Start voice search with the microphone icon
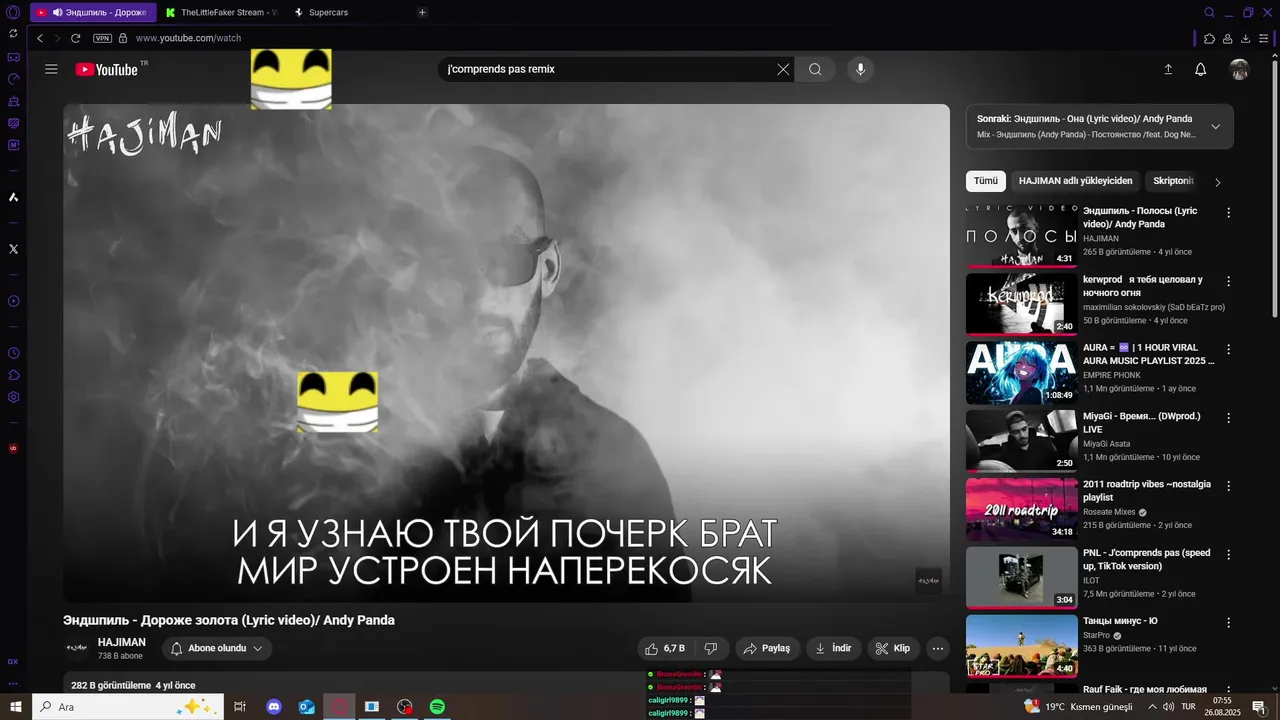This screenshot has height=720, width=1280. pos(860,69)
